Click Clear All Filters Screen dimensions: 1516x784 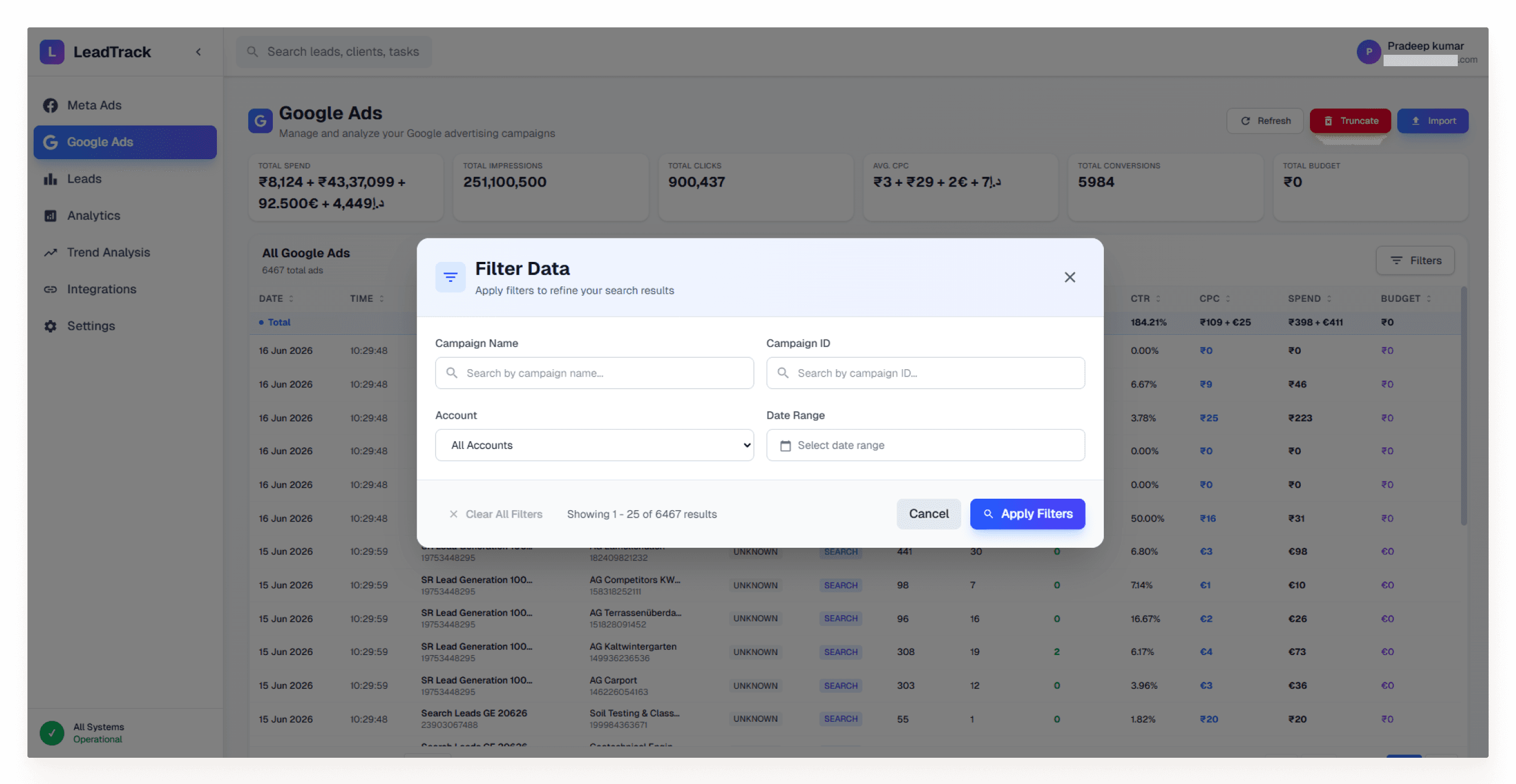(495, 514)
